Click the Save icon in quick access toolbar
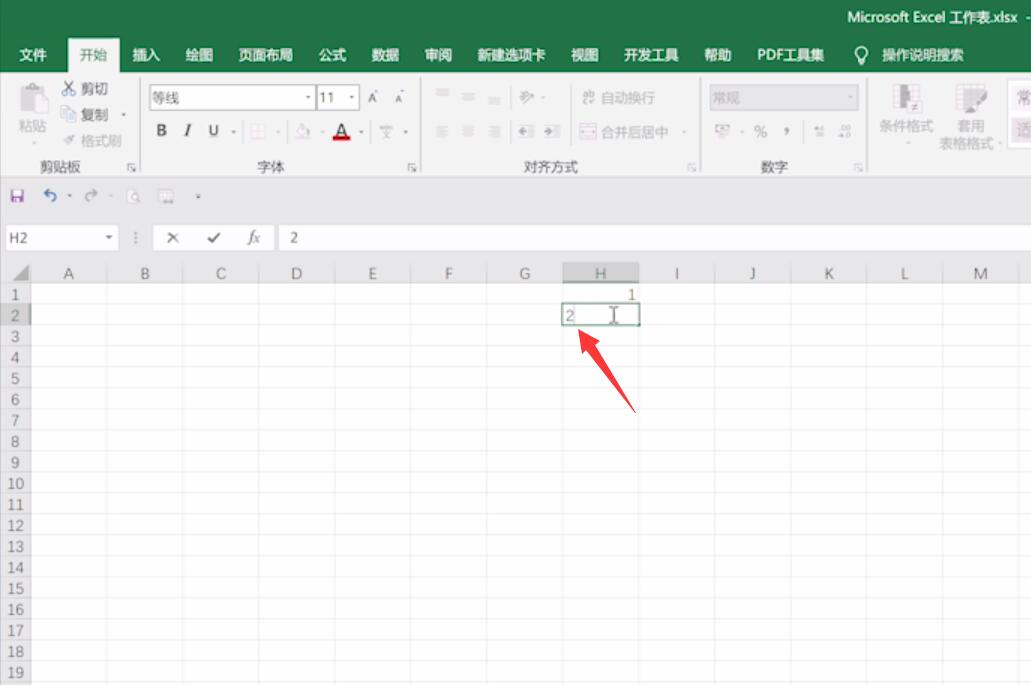The image size is (1031, 685). 17,196
